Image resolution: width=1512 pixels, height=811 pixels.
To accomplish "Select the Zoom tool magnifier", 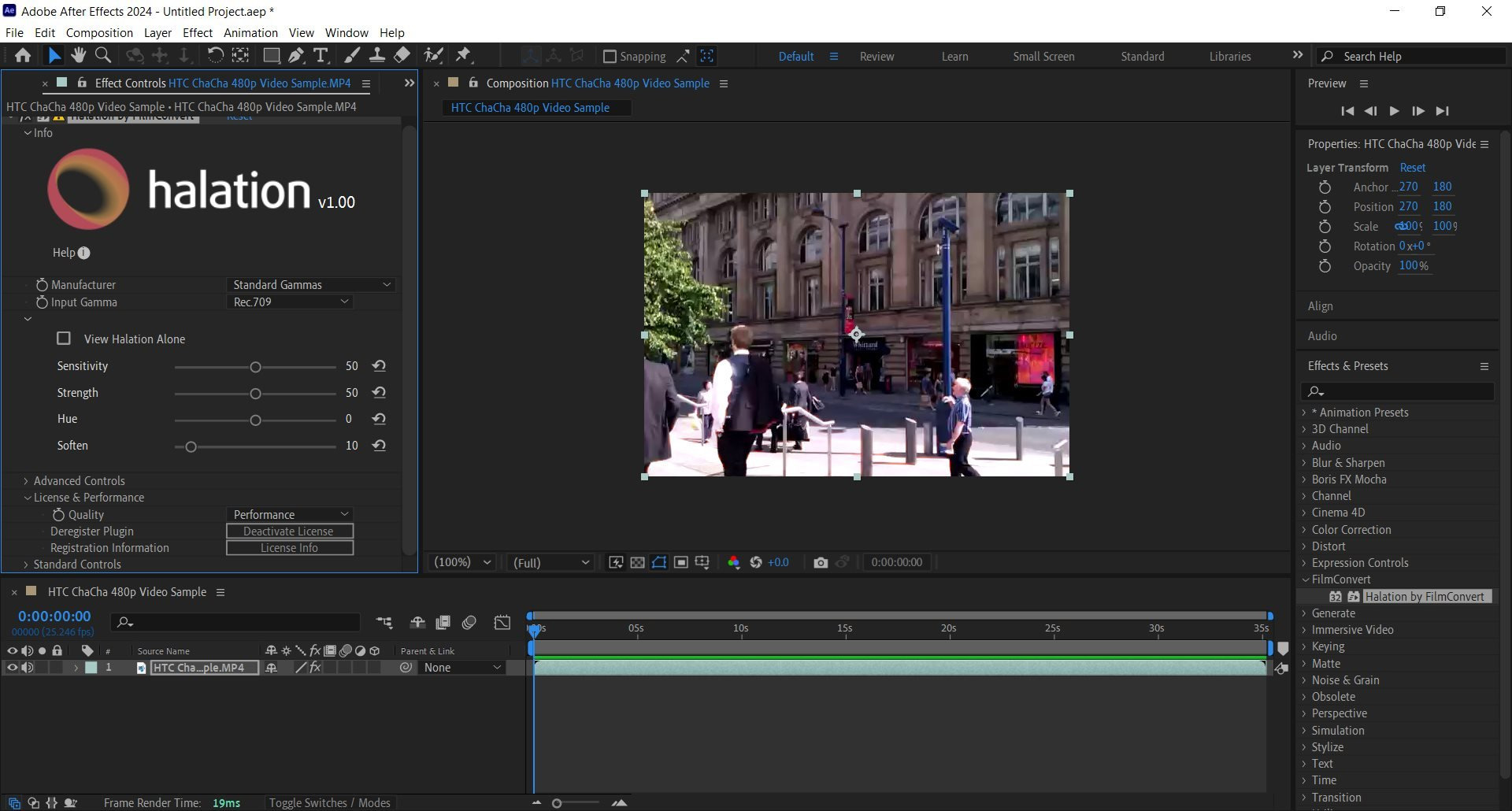I will coord(102,55).
